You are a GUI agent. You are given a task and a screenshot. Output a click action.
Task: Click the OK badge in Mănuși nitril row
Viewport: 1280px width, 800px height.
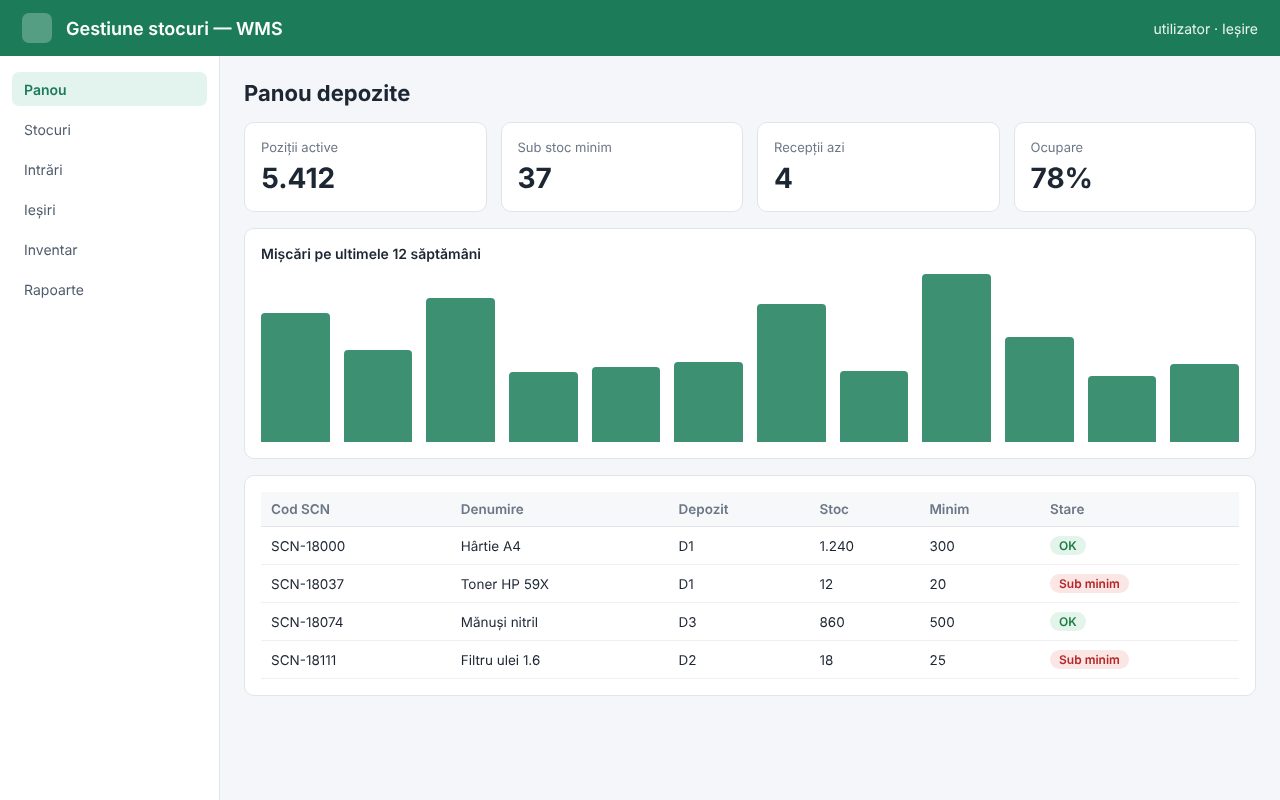click(x=1068, y=622)
